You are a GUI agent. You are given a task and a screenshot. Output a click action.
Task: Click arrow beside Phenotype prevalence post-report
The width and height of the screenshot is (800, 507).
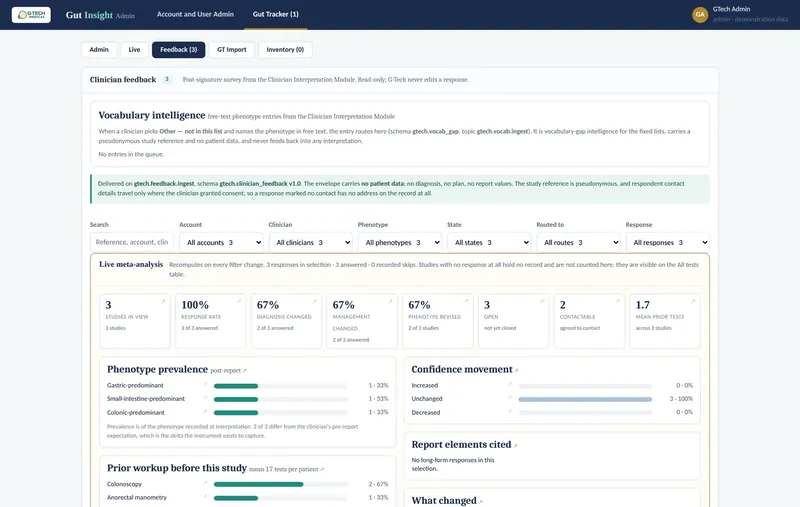point(245,371)
